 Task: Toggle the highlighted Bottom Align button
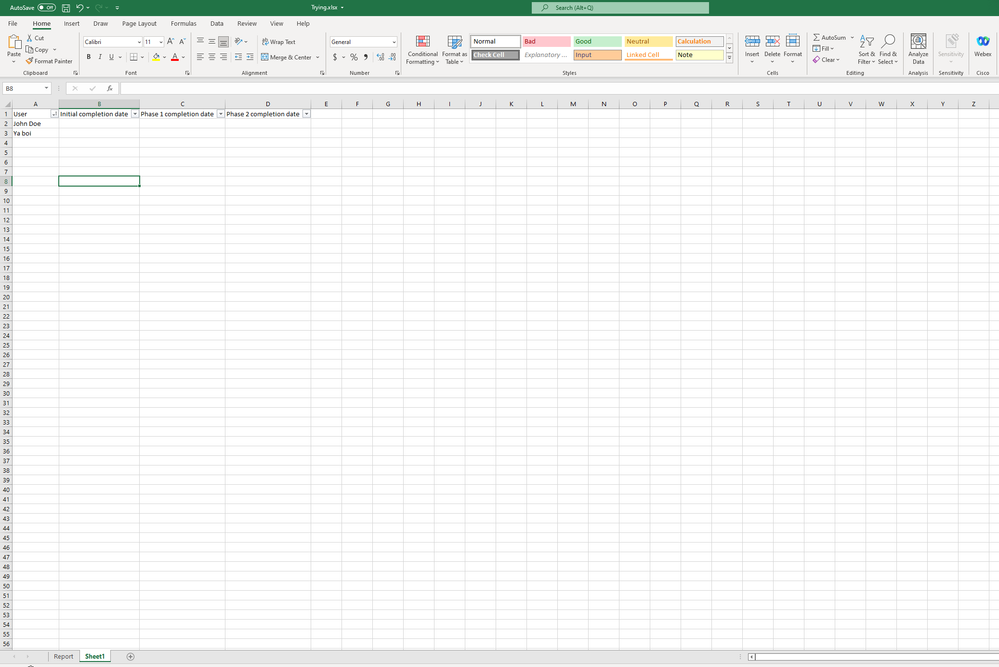[223, 41]
